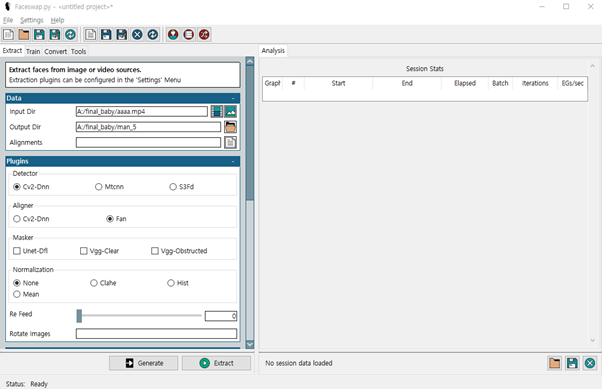Click Session Stats Elapsed column header

pyautogui.click(x=465, y=83)
